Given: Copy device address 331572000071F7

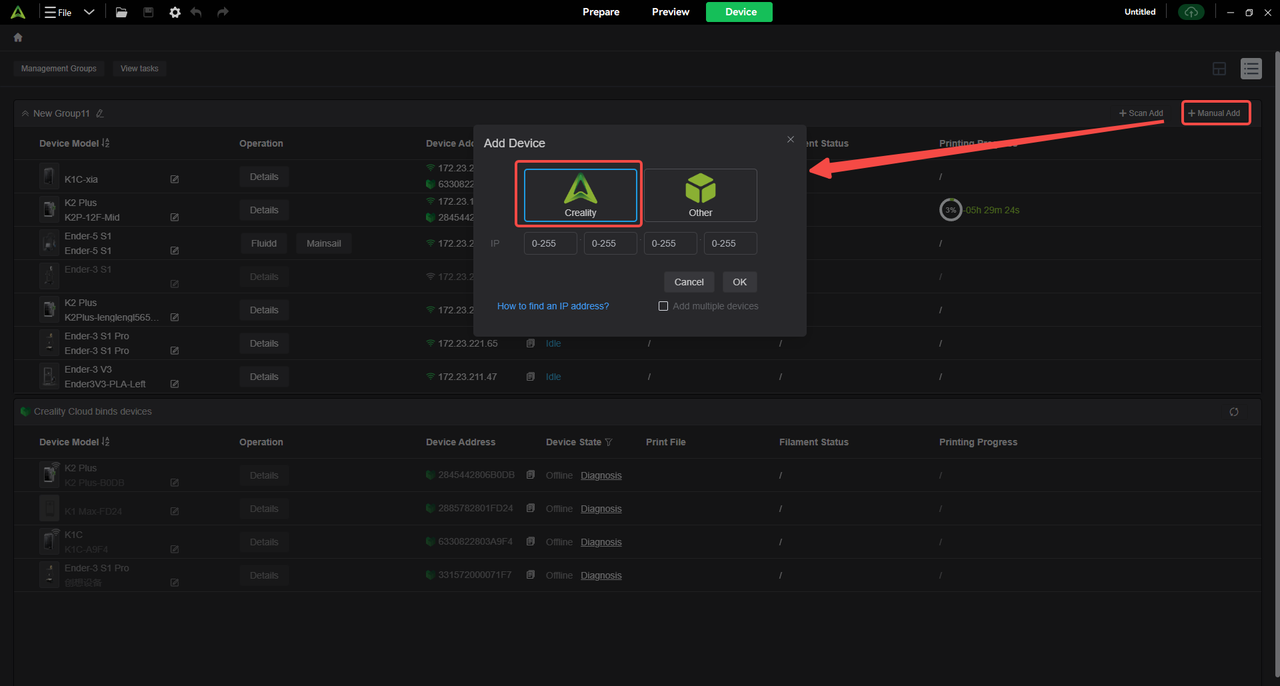Looking at the screenshot, I should point(531,575).
